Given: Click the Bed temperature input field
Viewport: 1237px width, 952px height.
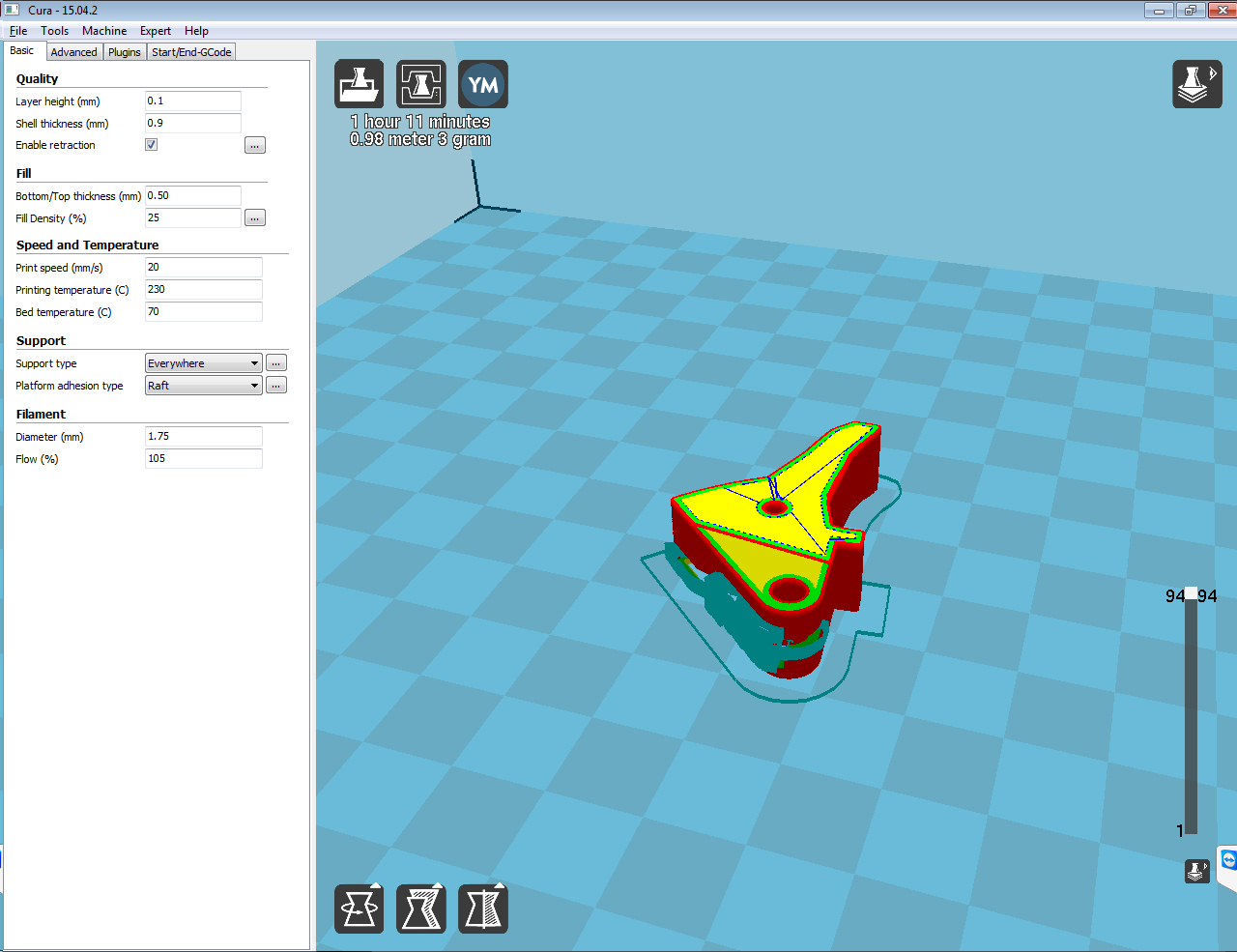Looking at the screenshot, I should pos(204,312).
